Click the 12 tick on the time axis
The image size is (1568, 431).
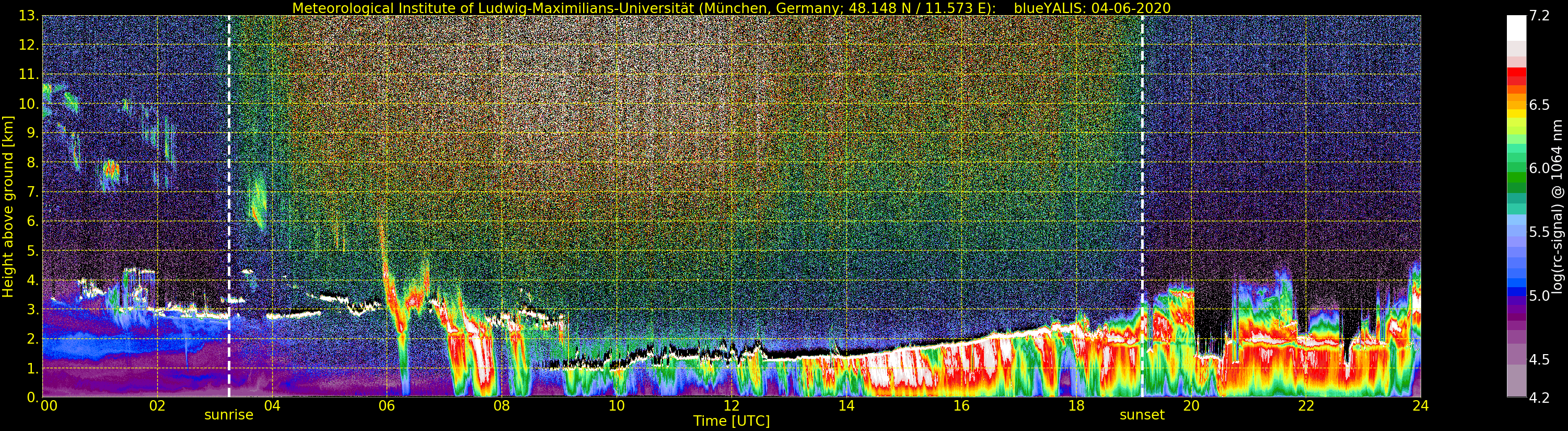tap(731, 406)
